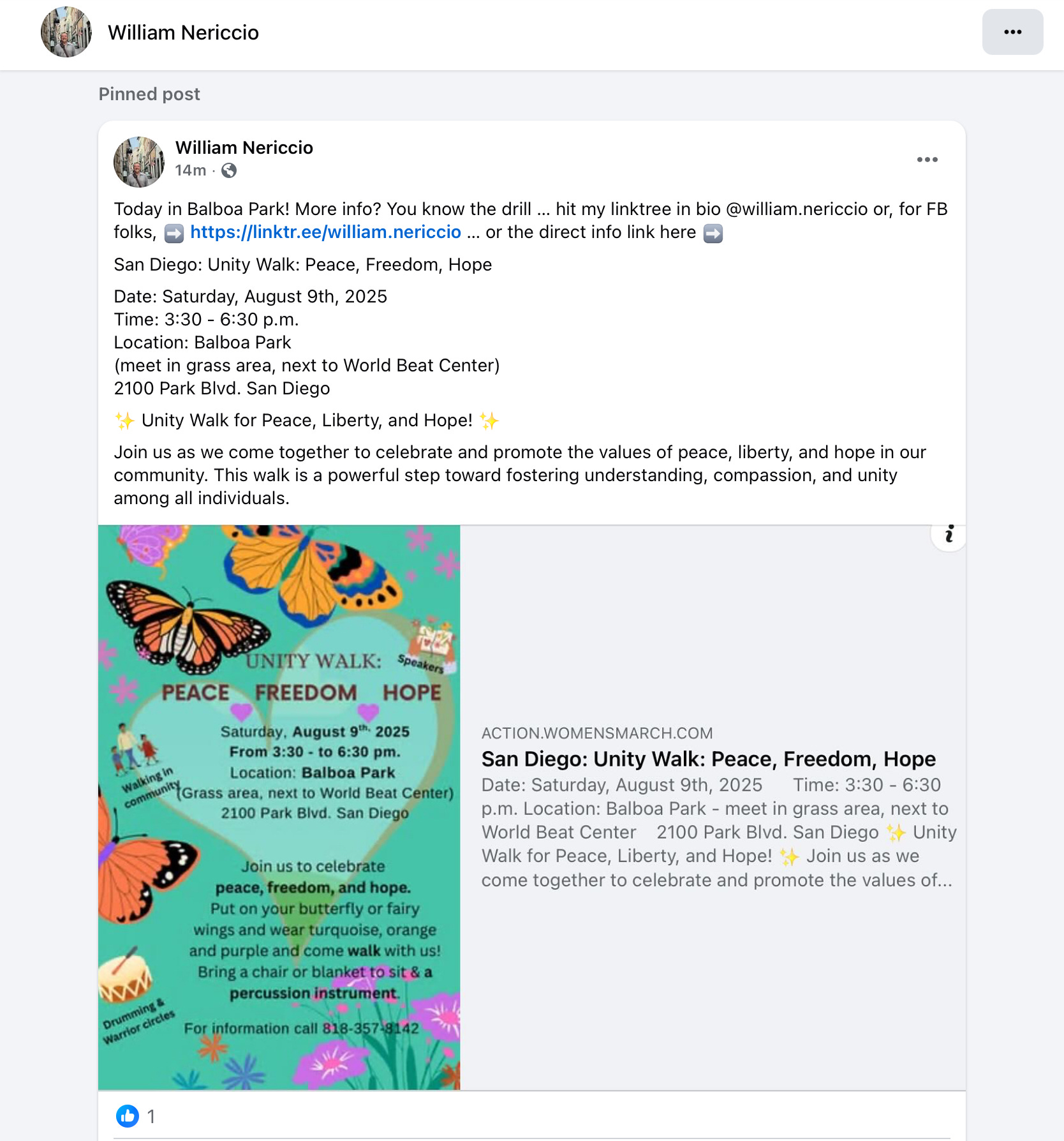Click the globe public-visibility icon

229,170
